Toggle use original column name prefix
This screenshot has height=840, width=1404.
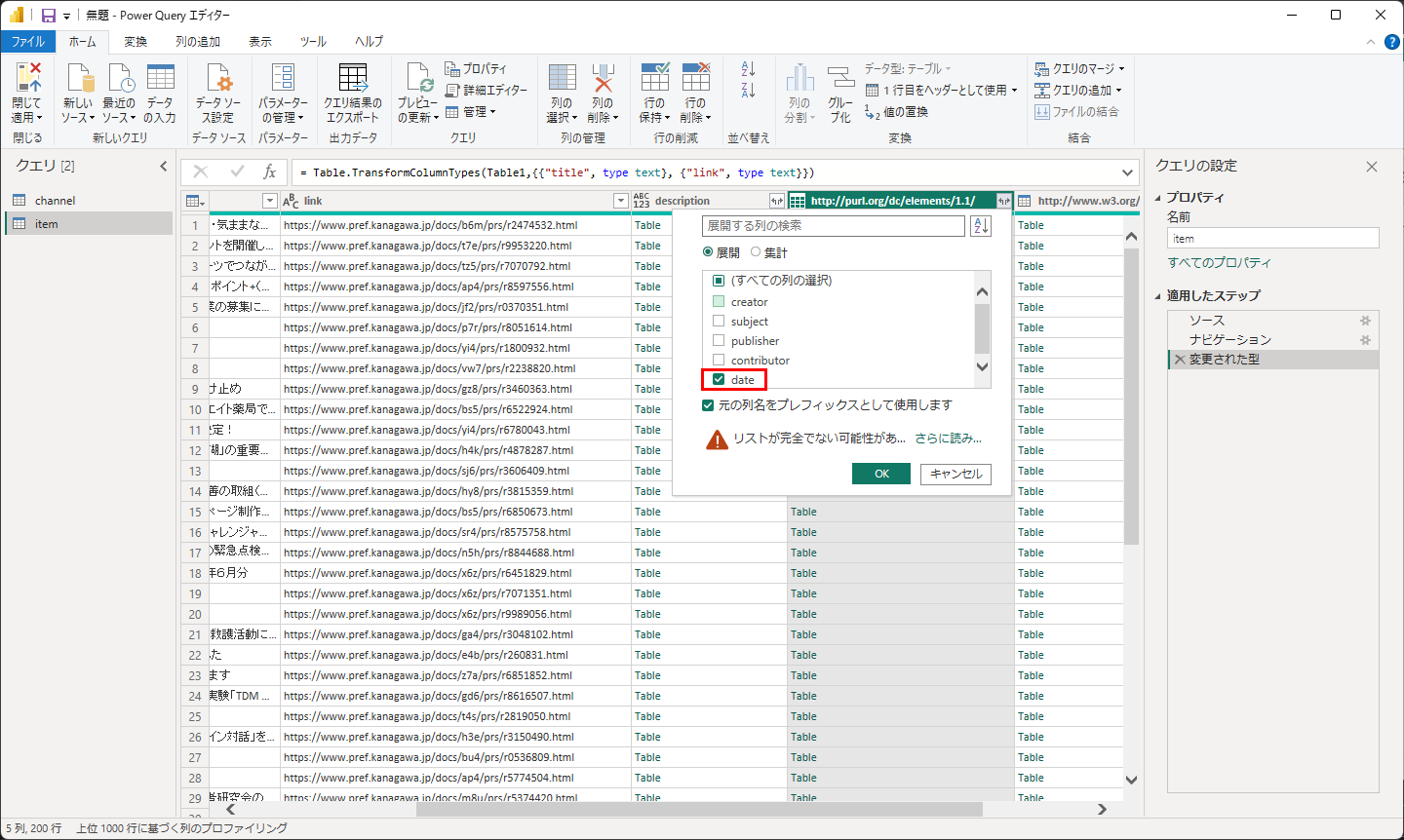pyautogui.click(x=708, y=405)
